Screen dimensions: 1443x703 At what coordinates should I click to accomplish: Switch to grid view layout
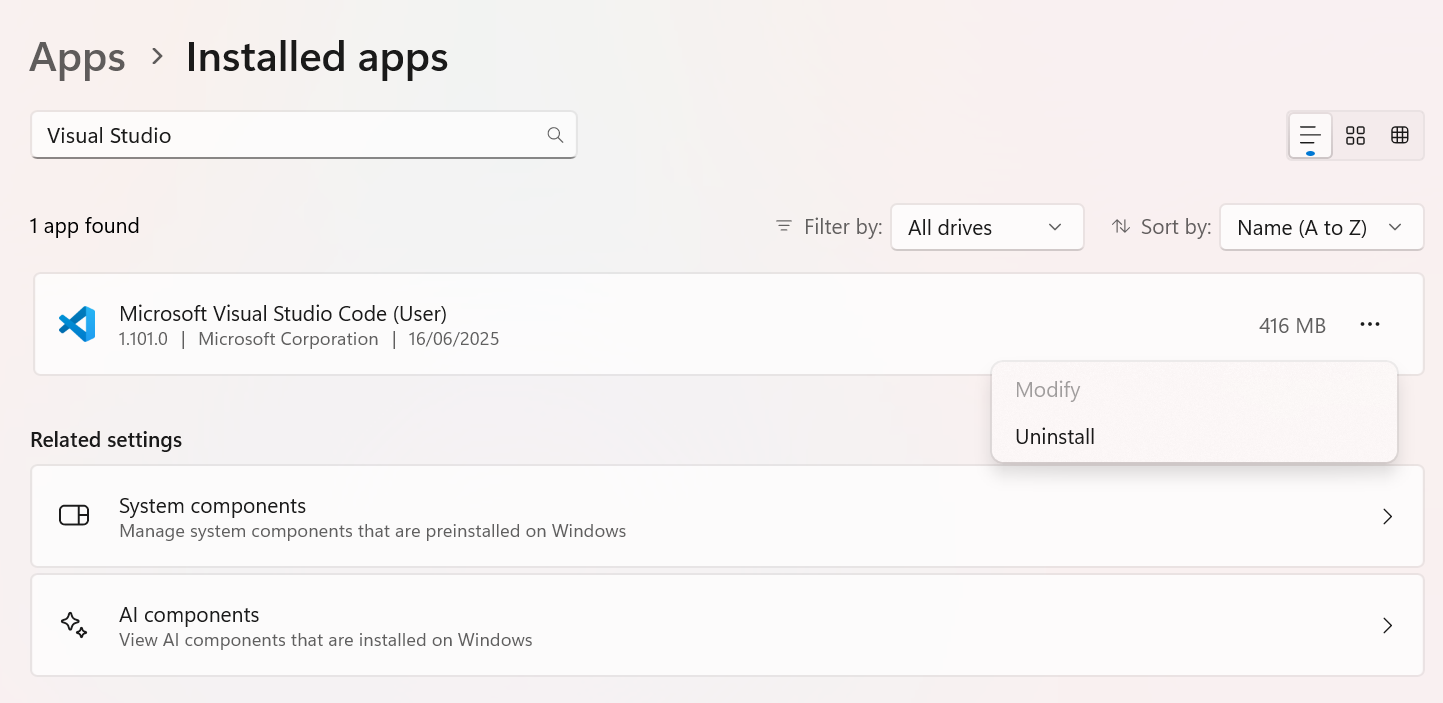click(1355, 135)
